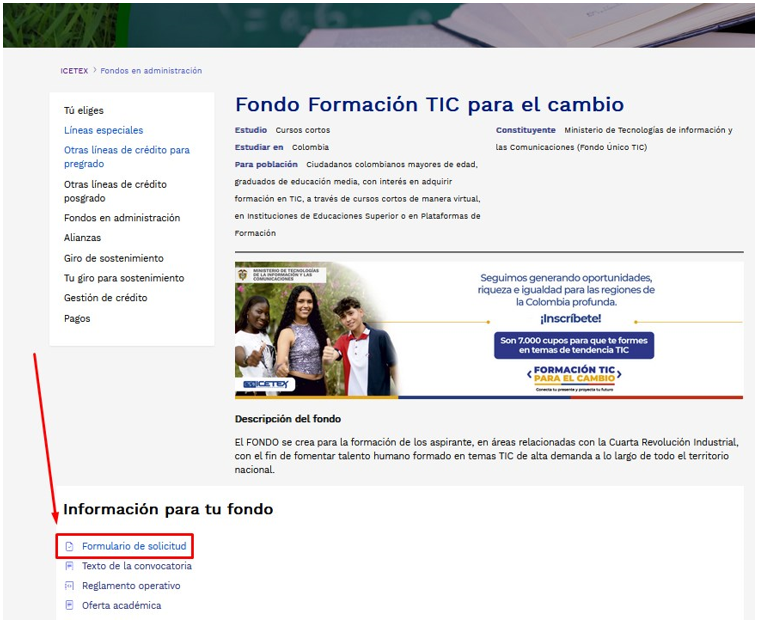Click the 7.000 cupos banner button
Screen dimensions: 757x622
click(574, 345)
